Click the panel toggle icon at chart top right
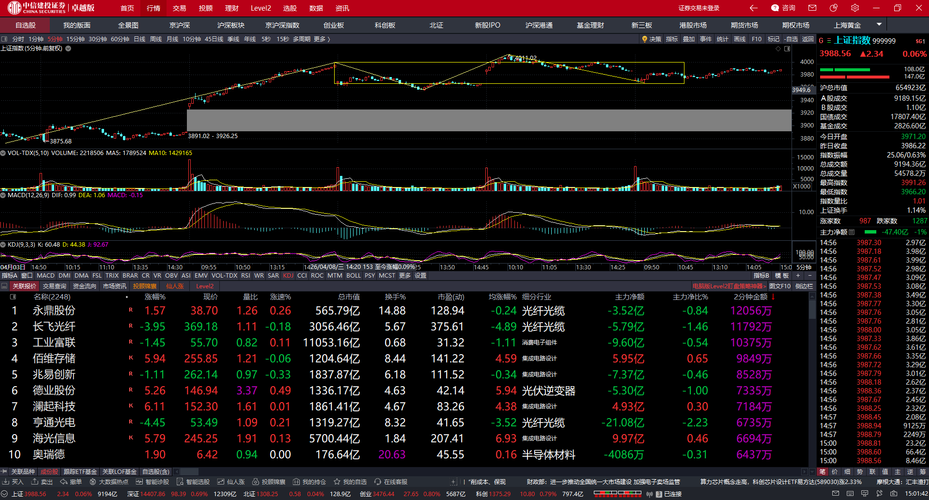Viewport: 929px width, 500px height. pyautogui.click(x=787, y=49)
